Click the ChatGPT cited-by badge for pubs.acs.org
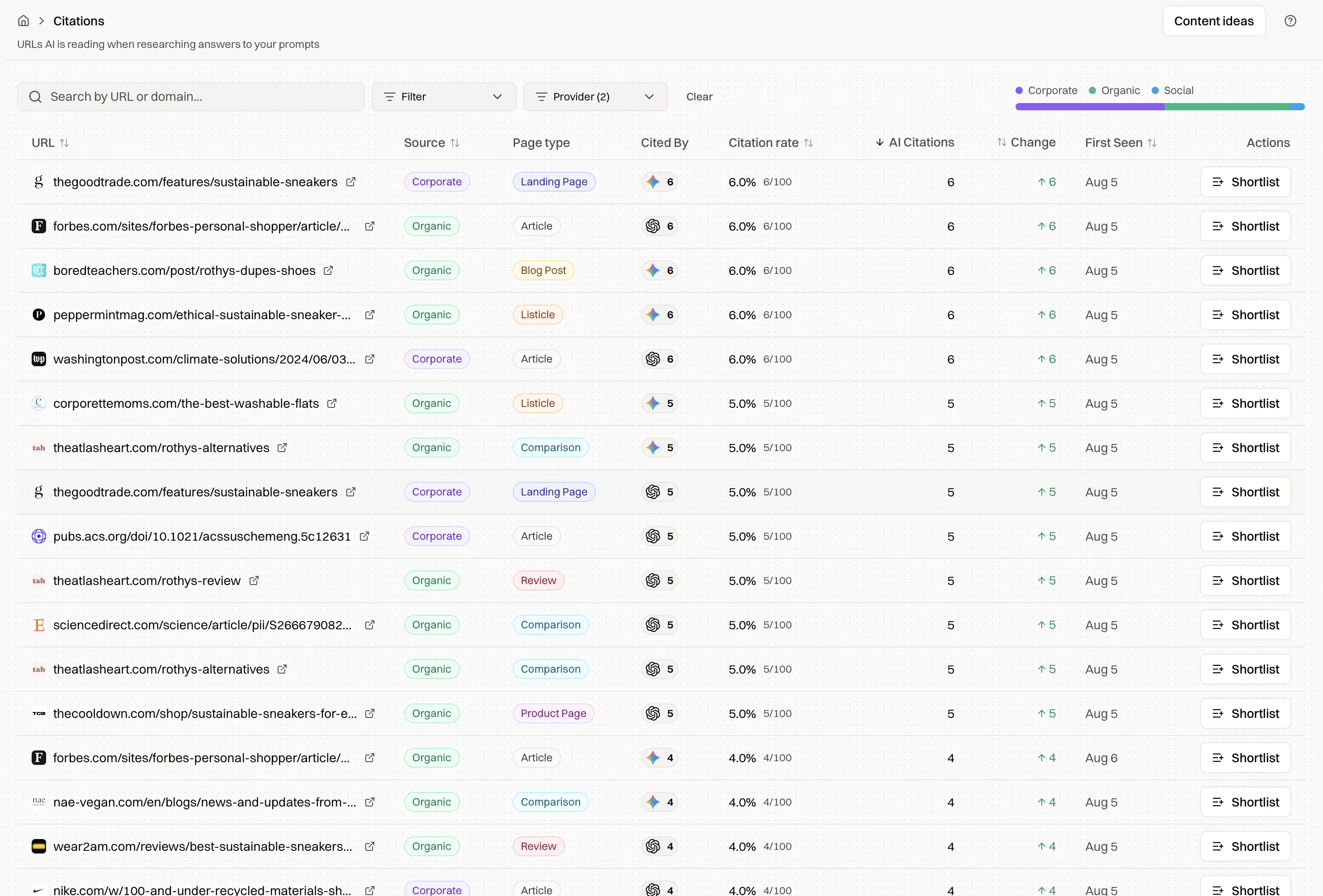Image resolution: width=1323 pixels, height=896 pixels. (x=659, y=536)
